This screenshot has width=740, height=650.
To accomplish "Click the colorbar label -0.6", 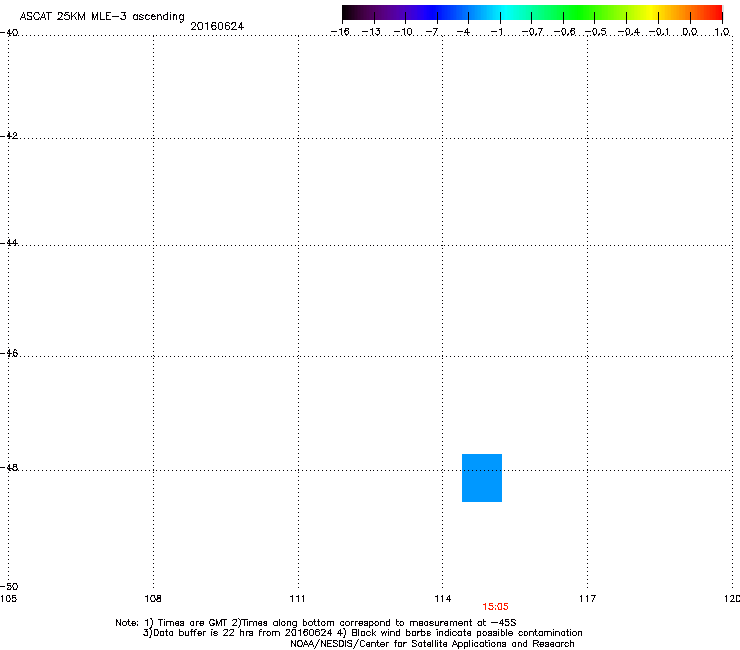I will pyautogui.click(x=564, y=32).
